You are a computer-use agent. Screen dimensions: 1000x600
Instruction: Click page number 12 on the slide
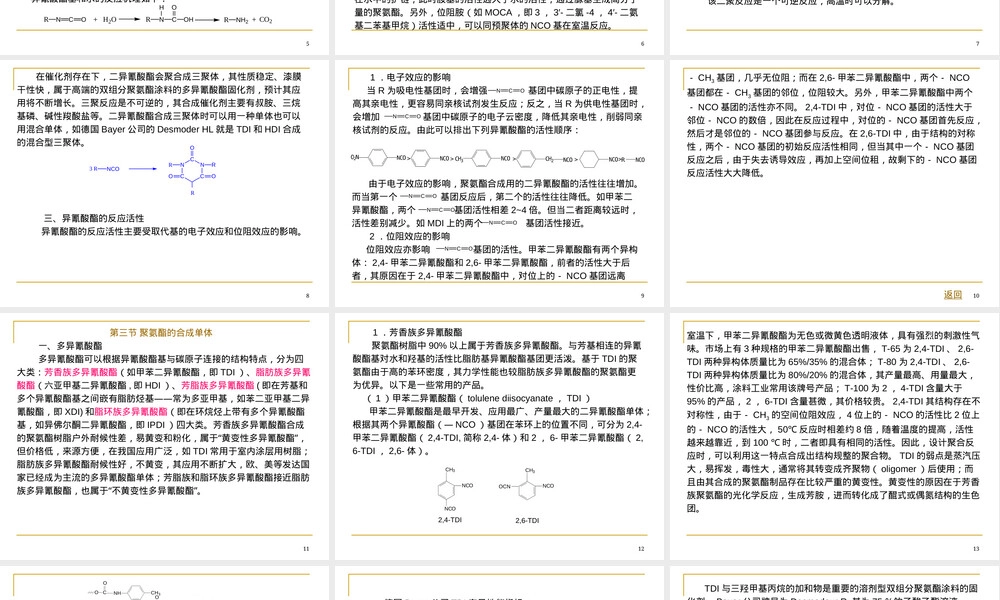(641, 548)
